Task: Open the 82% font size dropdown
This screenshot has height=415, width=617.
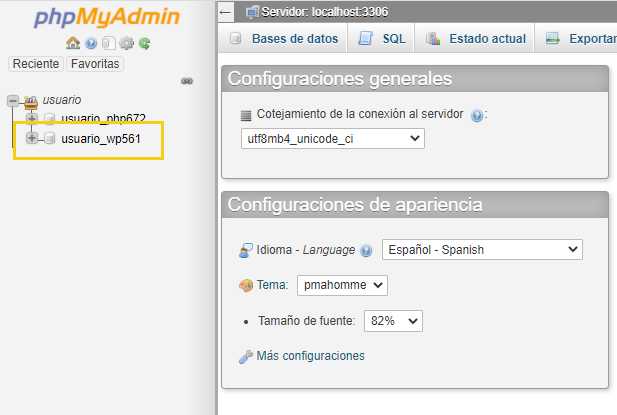Action: (x=393, y=321)
